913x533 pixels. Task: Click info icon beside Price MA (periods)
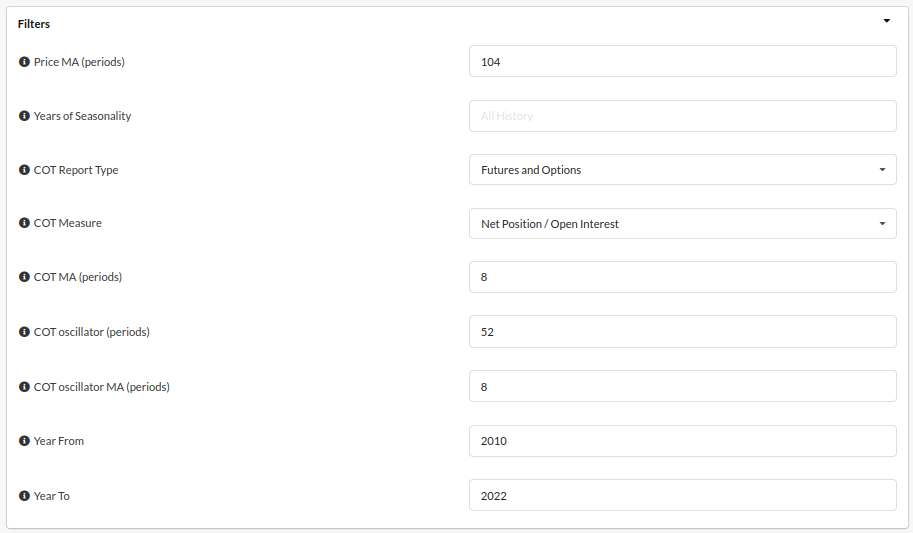point(24,62)
